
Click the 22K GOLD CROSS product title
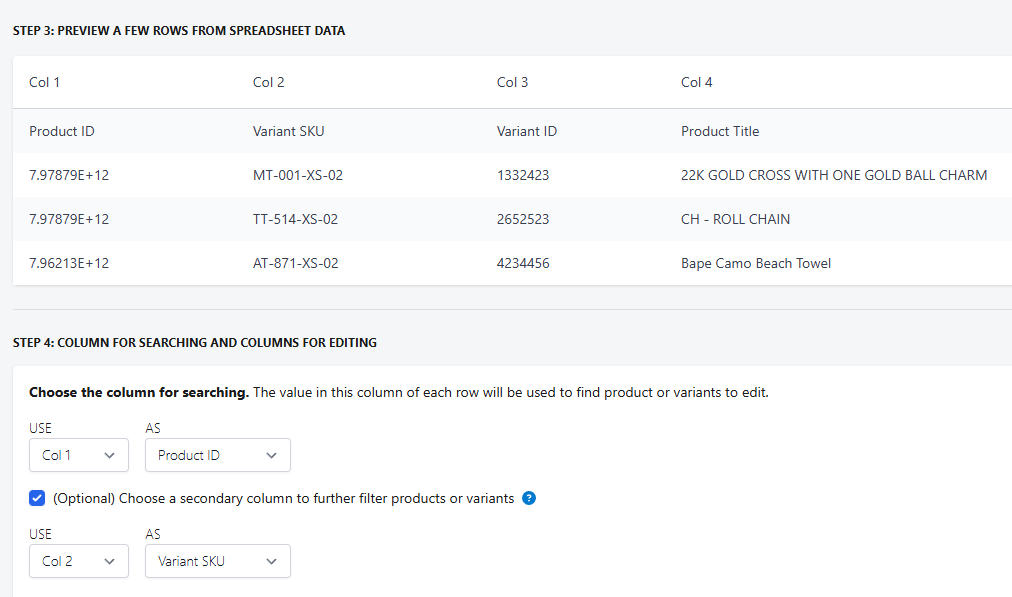click(x=834, y=175)
